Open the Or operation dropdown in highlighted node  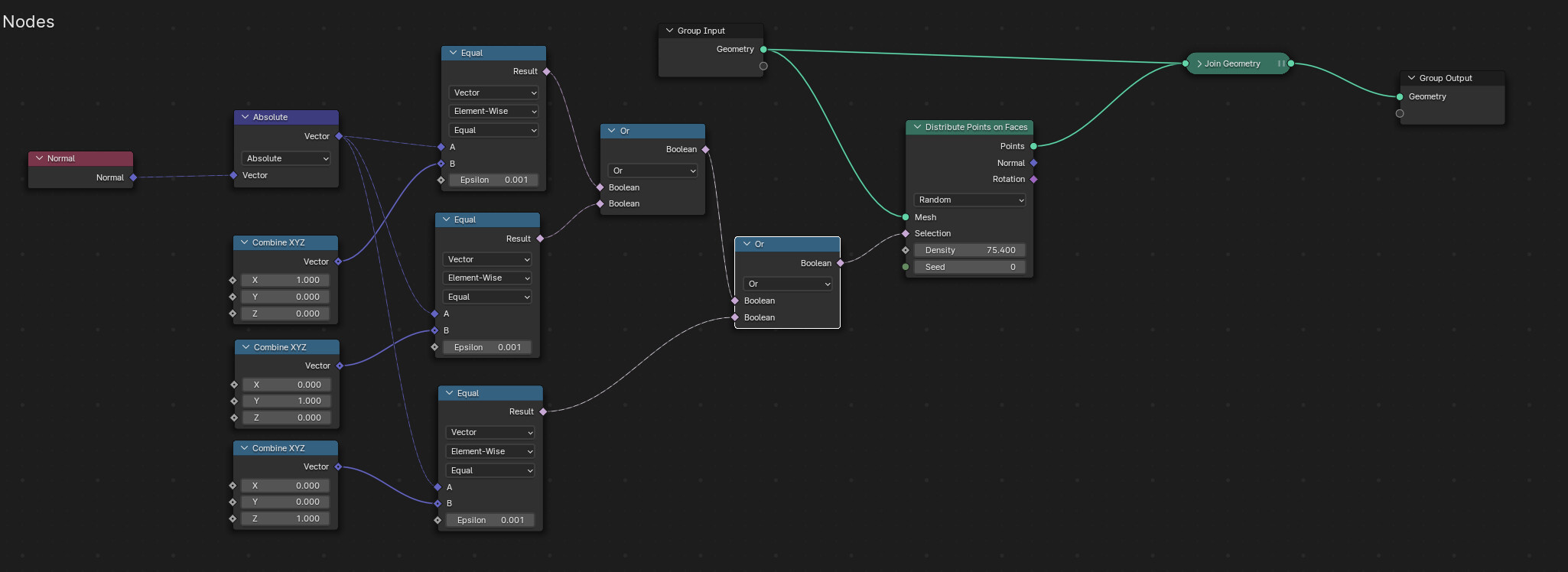pos(788,284)
